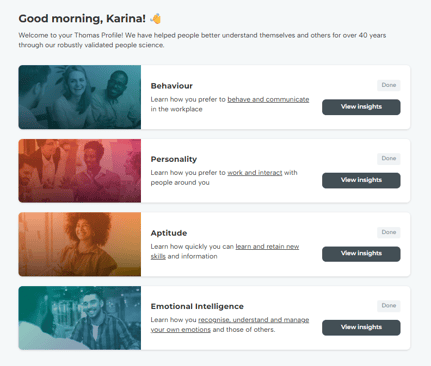431x366 pixels.
Task: Click the waving hand emoji beside the greeting
Action: [x=156, y=18]
